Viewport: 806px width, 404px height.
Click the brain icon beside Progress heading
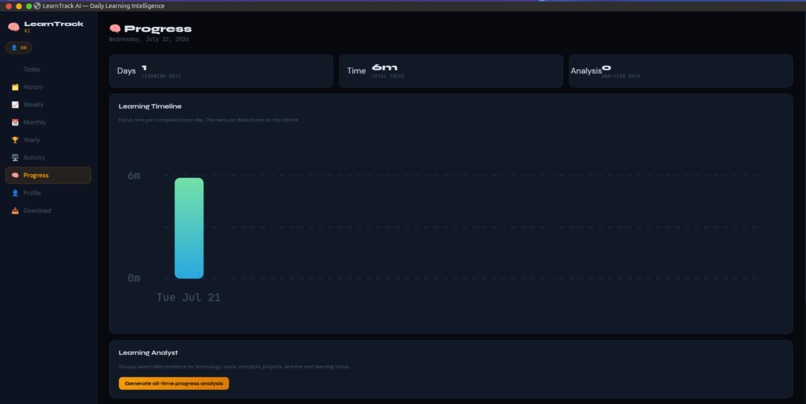(x=115, y=29)
